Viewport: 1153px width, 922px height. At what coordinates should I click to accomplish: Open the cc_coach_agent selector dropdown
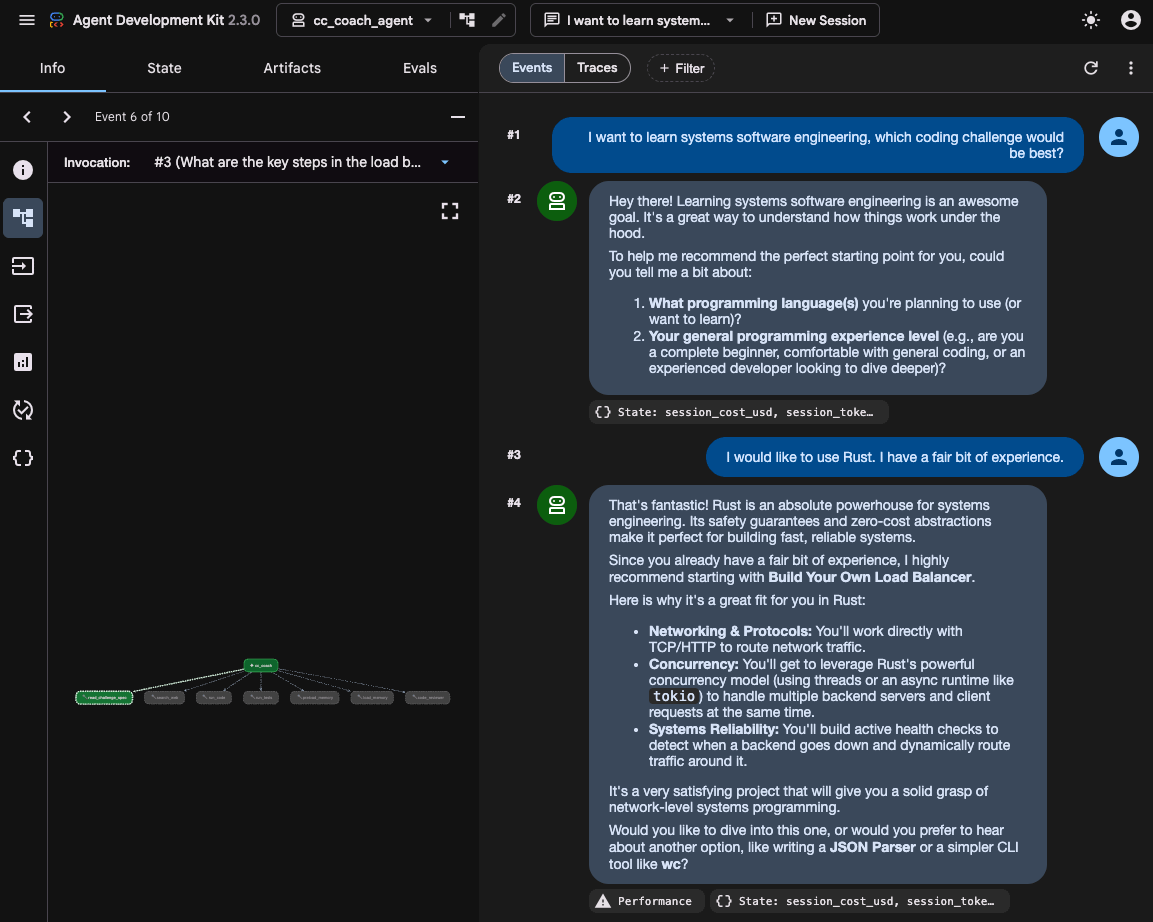coord(363,21)
